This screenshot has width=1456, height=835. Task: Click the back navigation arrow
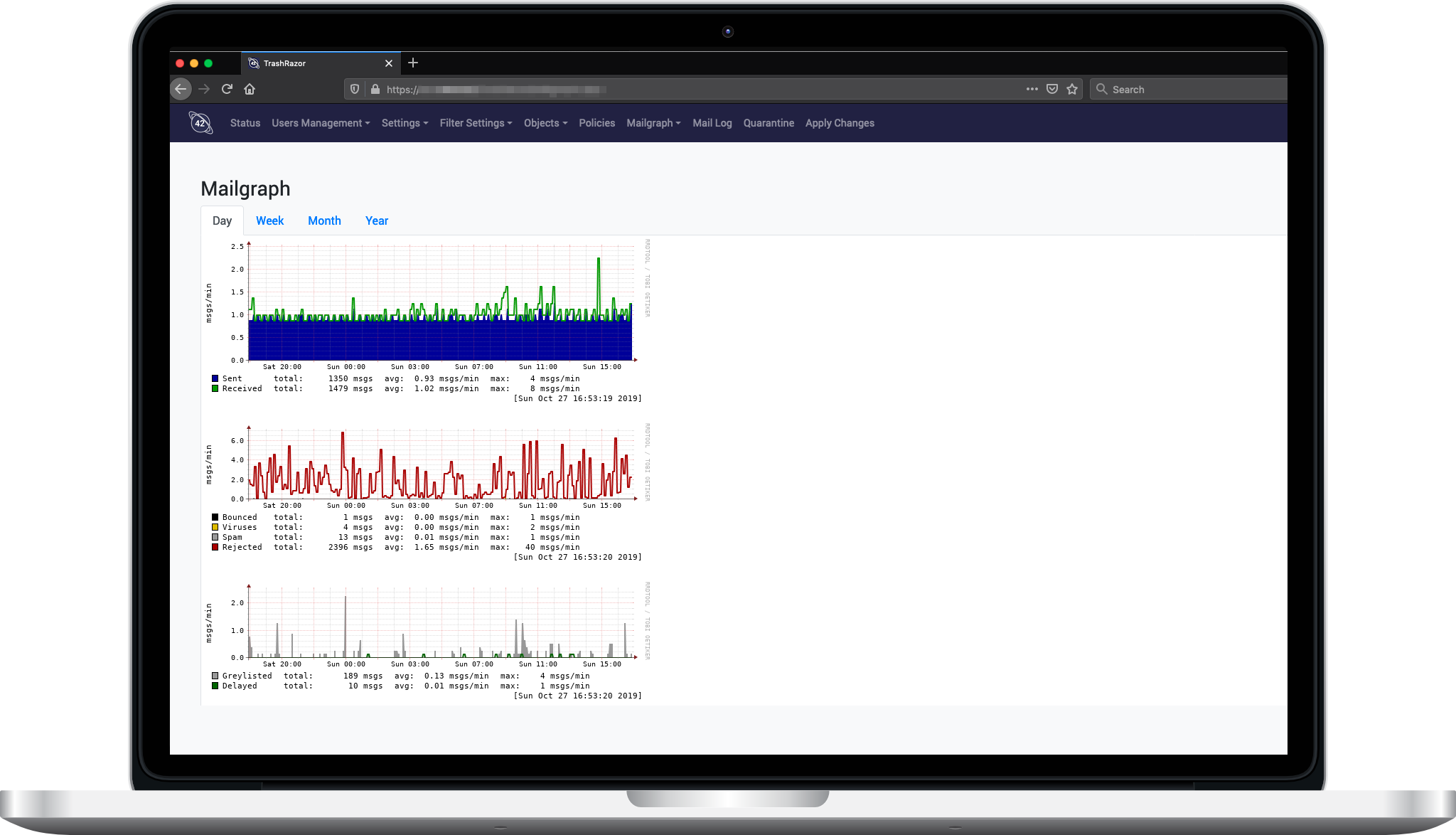[x=181, y=89]
